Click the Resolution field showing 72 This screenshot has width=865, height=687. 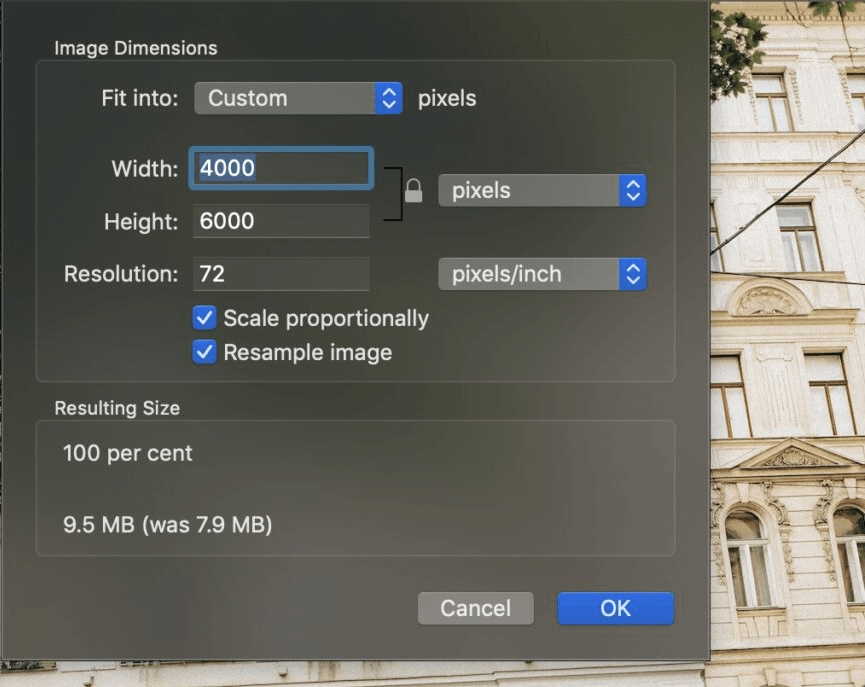click(281, 274)
